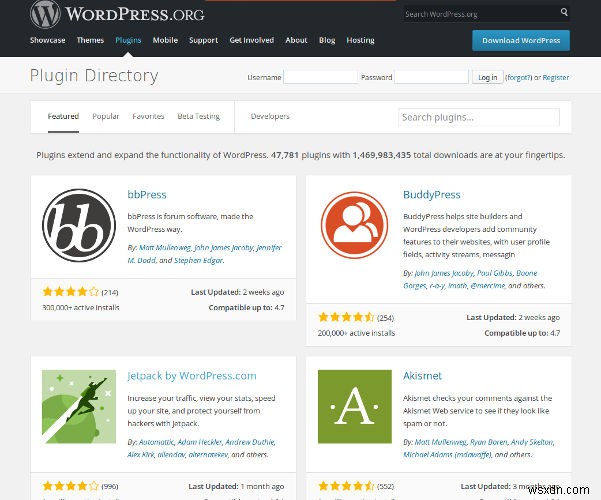Focus the Search plugins field
This screenshot has width=601, height=500.
pos(479,117)
